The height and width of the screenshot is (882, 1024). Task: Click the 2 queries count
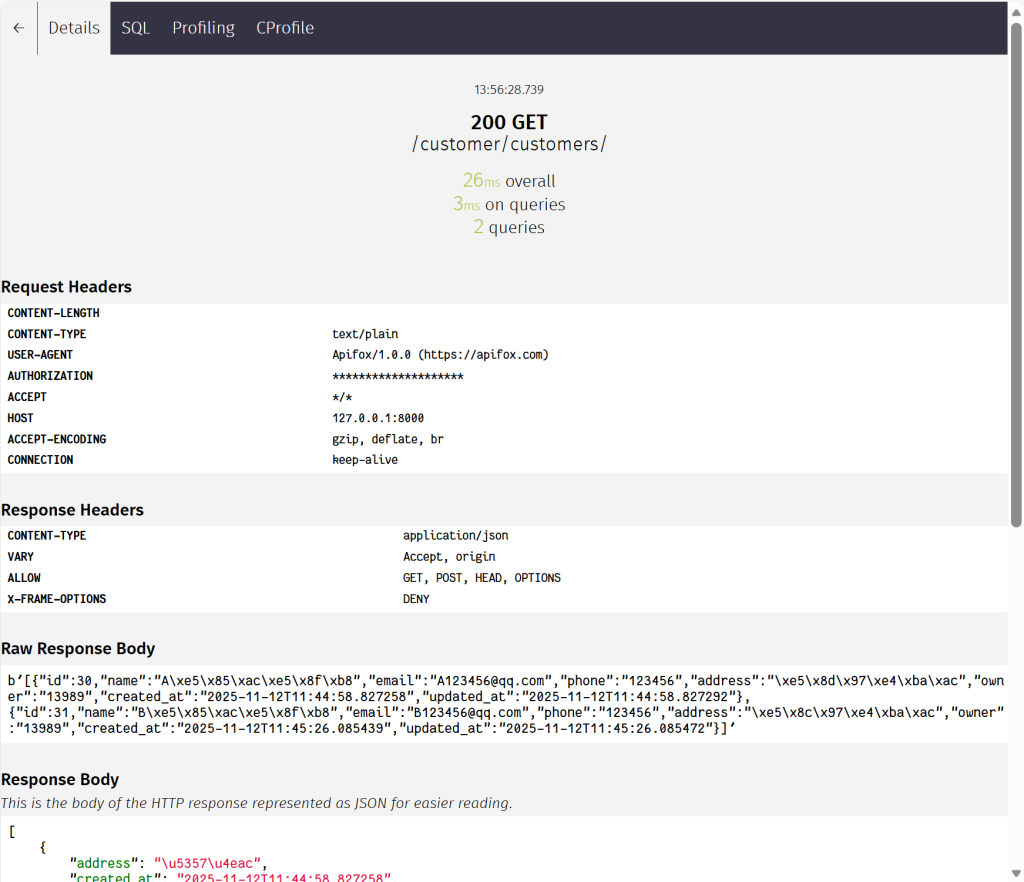509,227
